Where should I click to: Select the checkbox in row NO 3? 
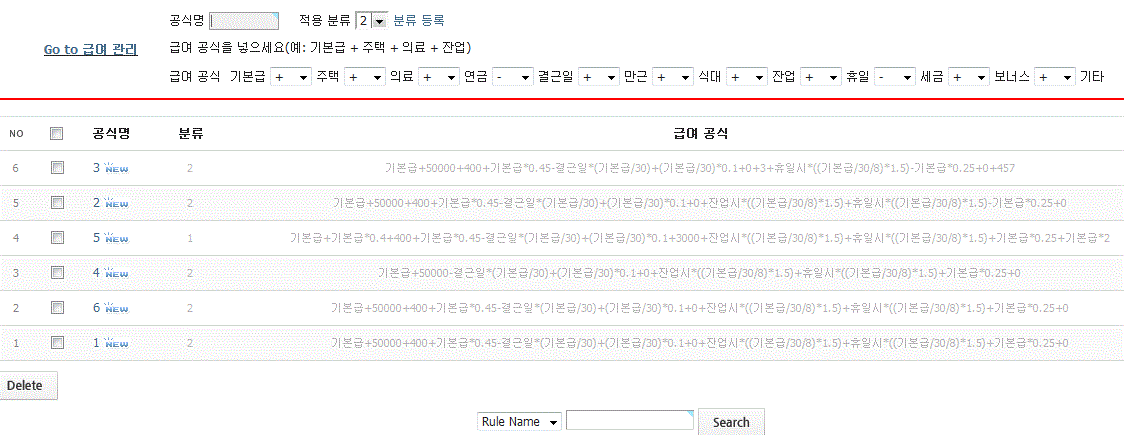coord(57,272)
